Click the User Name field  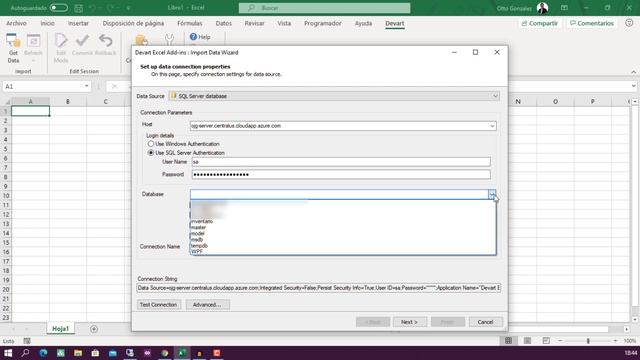pyautogui.click(x=341, y=162)
